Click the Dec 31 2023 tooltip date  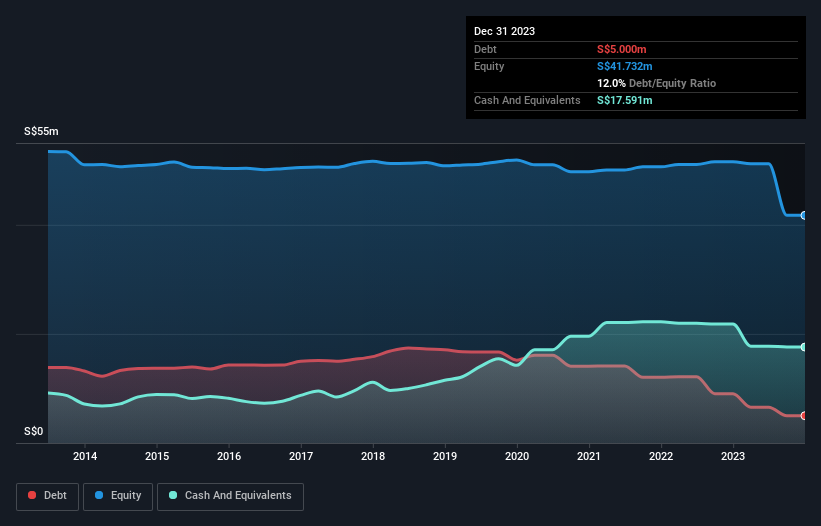504,31
